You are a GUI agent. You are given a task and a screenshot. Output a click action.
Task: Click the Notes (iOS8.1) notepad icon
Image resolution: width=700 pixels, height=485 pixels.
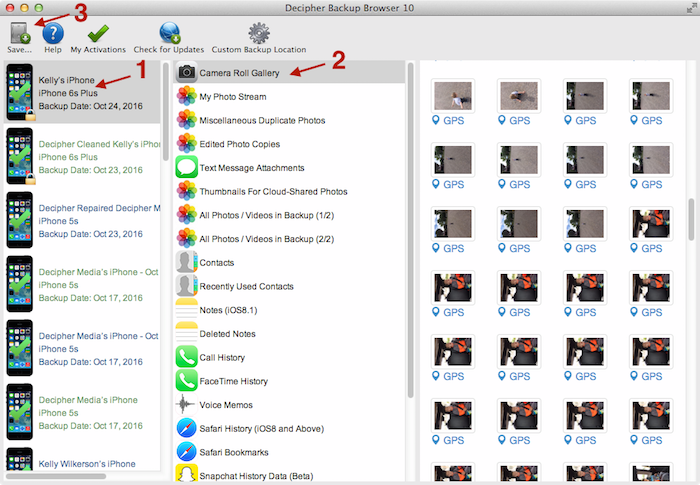tap(187, 309)
